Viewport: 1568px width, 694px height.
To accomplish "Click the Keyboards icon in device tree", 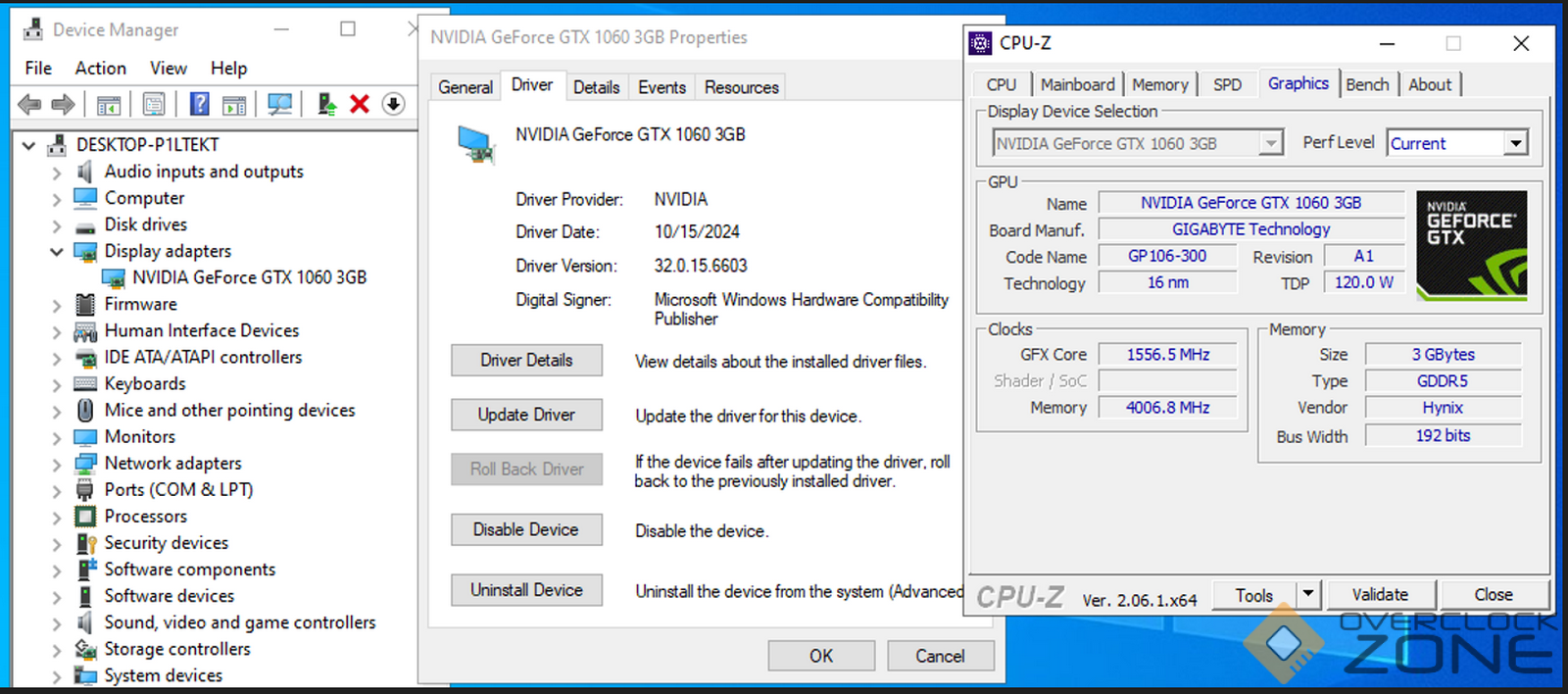I will coord(86,383).
